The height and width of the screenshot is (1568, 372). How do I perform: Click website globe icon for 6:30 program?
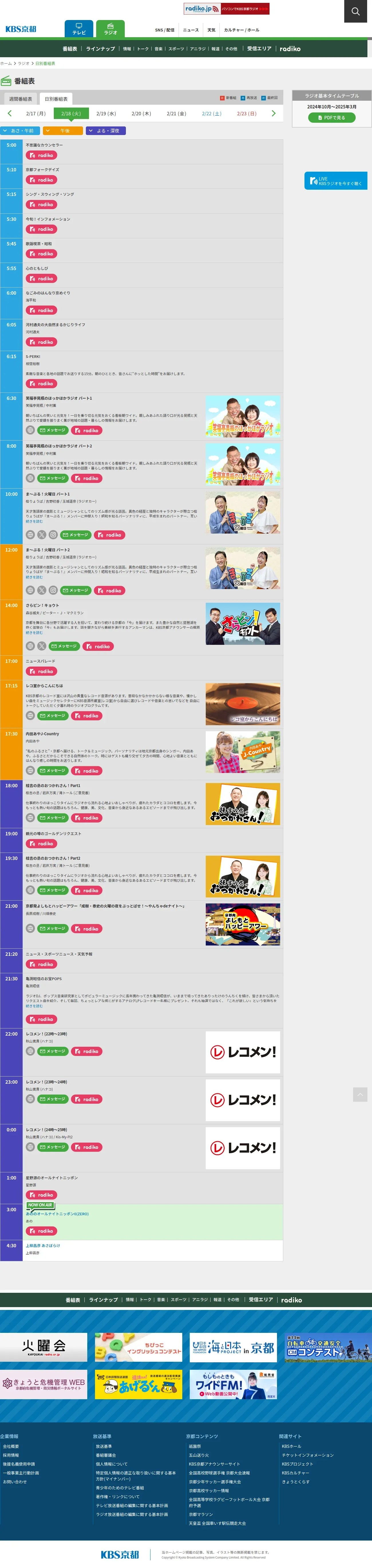click(30, 430)
